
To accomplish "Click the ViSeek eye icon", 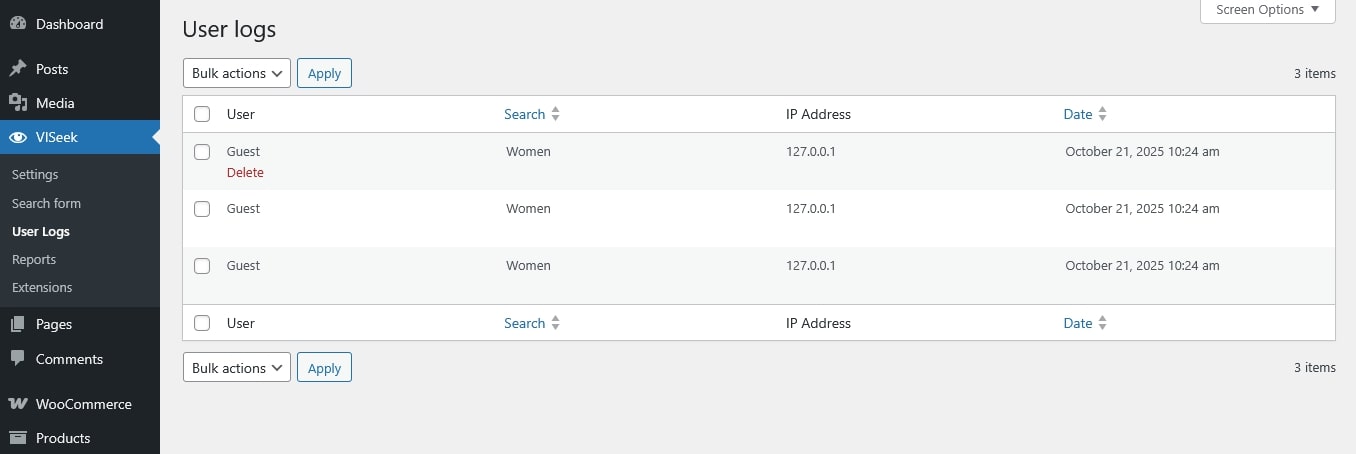I will [18, 137].
